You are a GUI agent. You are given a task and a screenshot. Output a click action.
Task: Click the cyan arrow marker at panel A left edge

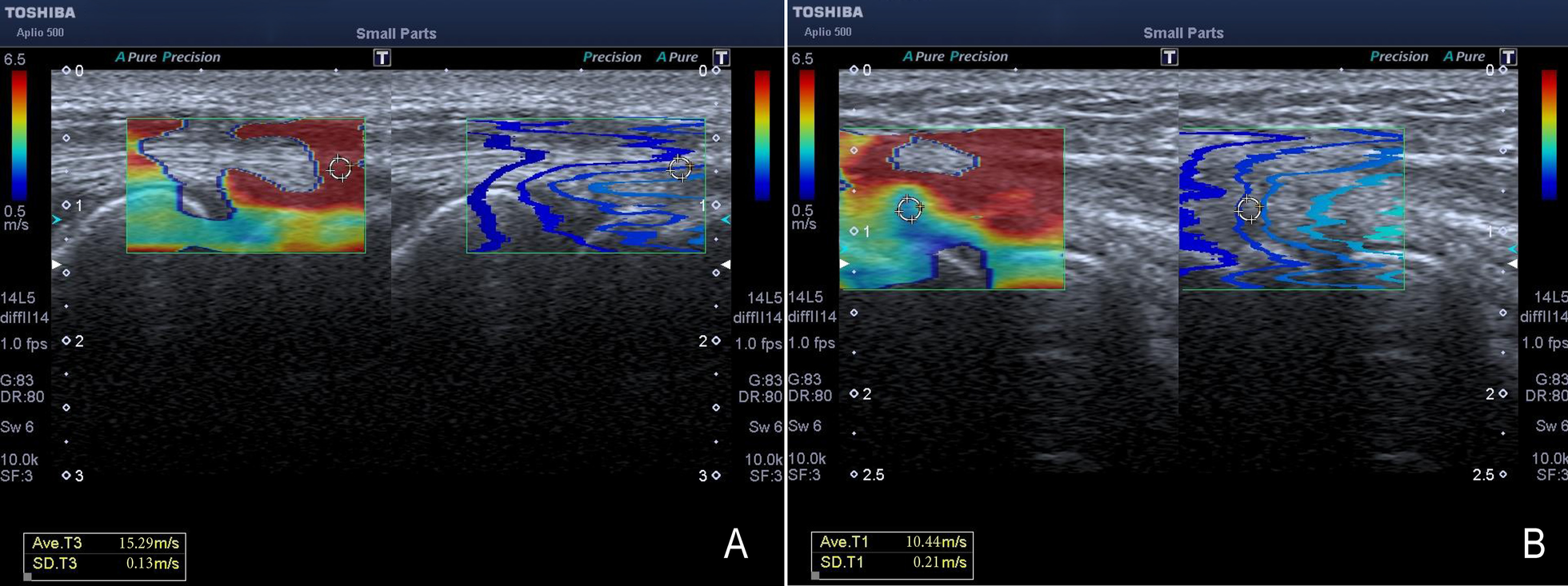coord(56,219)
